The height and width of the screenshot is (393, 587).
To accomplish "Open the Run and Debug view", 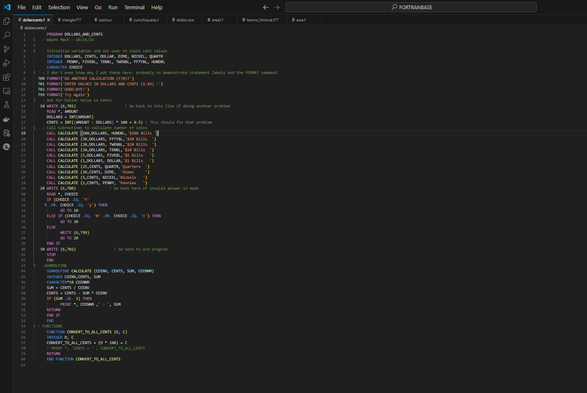I will pyautogui.click(x=6, y=63).
